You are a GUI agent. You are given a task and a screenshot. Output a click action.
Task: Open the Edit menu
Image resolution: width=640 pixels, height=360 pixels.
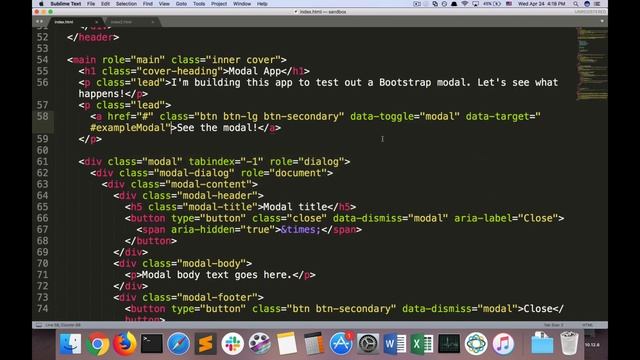[x=105, y=4]
